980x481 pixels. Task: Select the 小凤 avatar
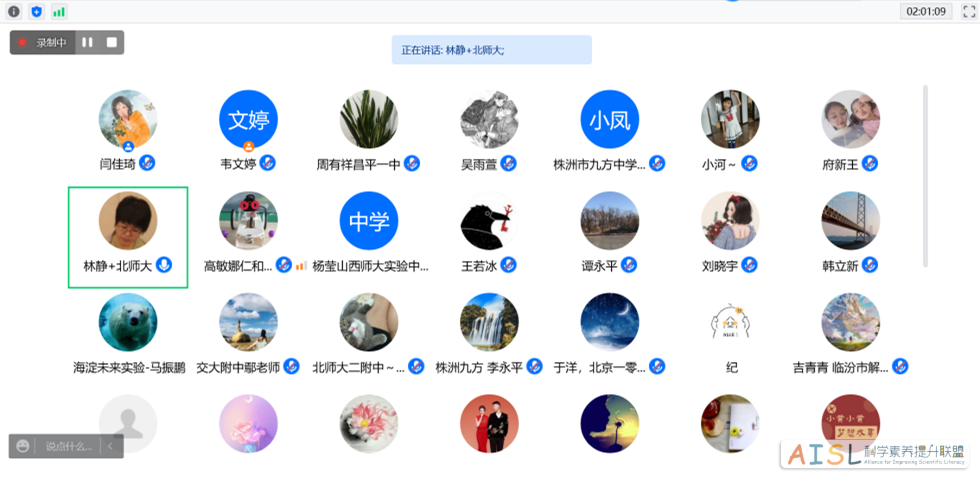click(x=609, y=119)
